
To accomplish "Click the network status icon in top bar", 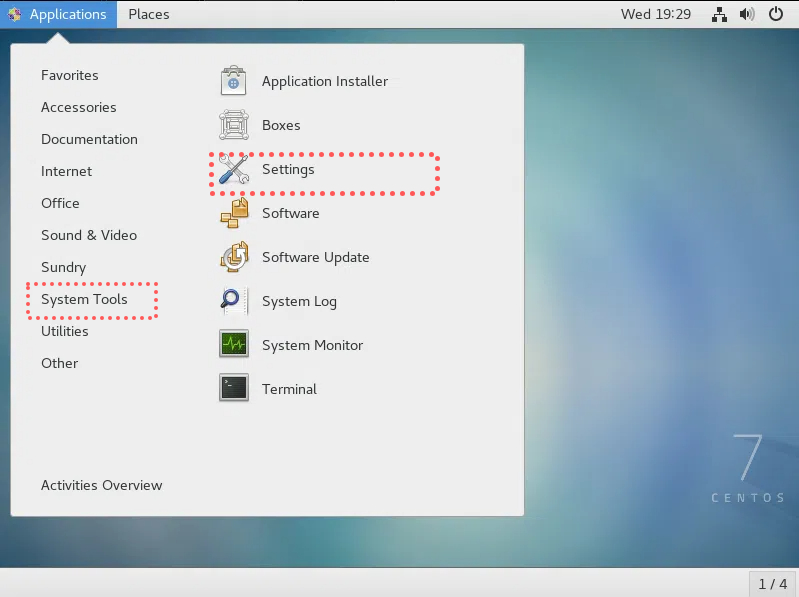I will click(x=719, y=14).
